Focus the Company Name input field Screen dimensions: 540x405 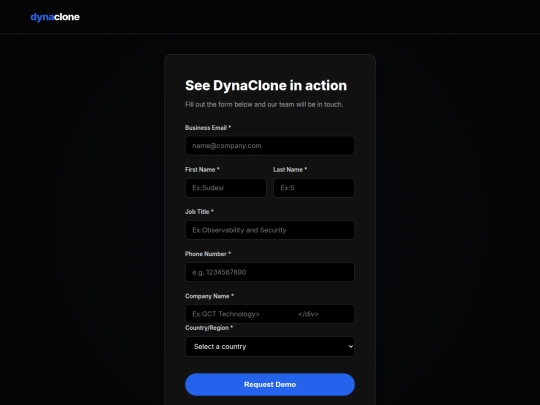[x=270, y=314]
